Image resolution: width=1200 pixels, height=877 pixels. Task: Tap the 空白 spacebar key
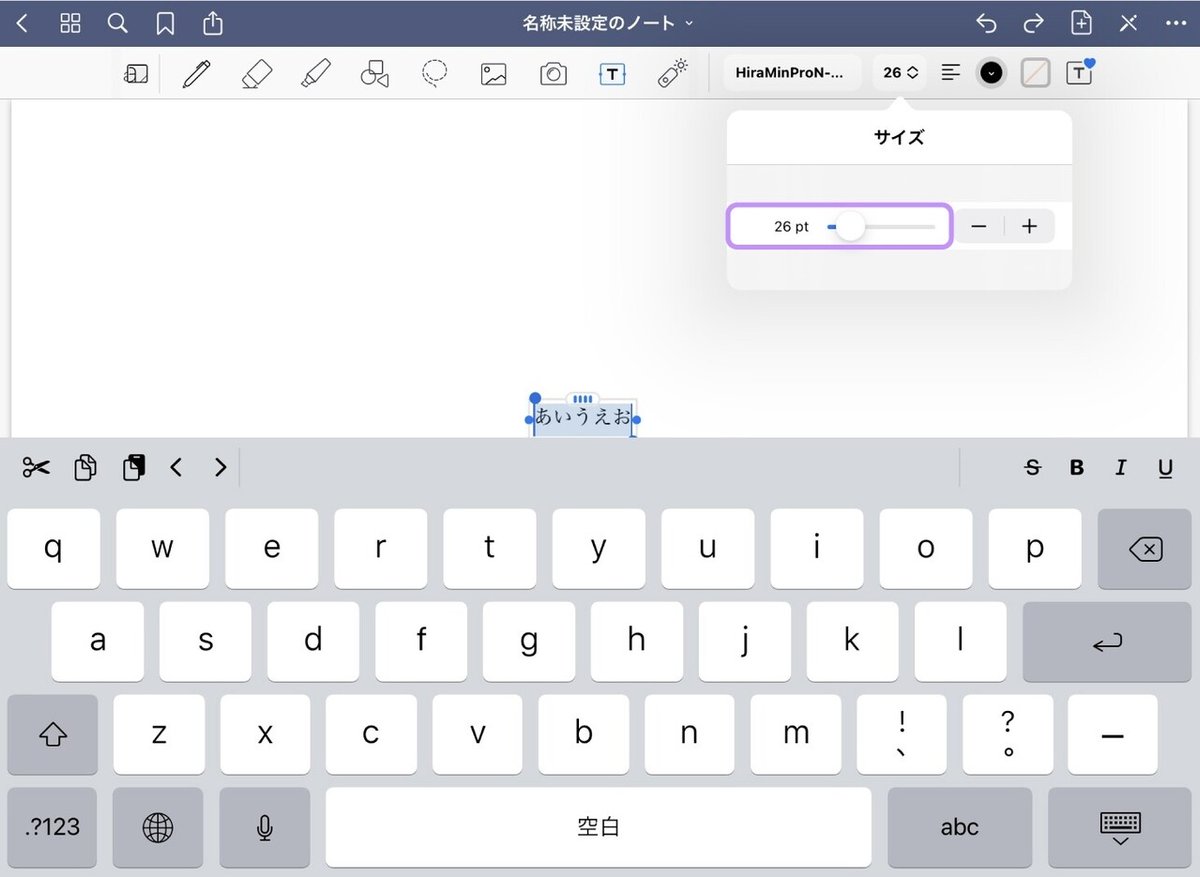(600, 827)
